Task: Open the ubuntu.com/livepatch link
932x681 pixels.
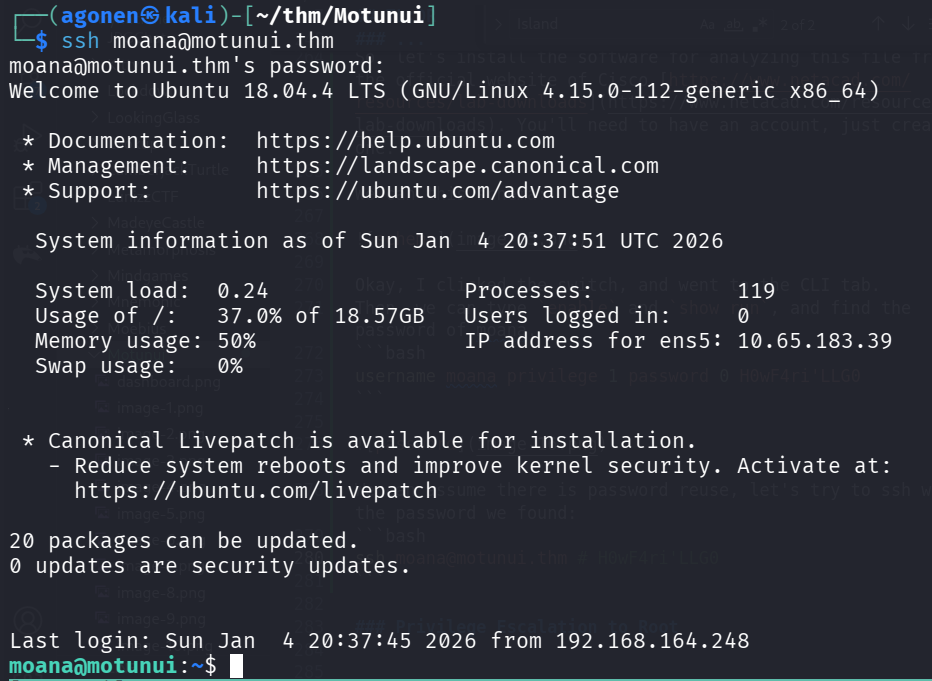Action: (255, 490)
